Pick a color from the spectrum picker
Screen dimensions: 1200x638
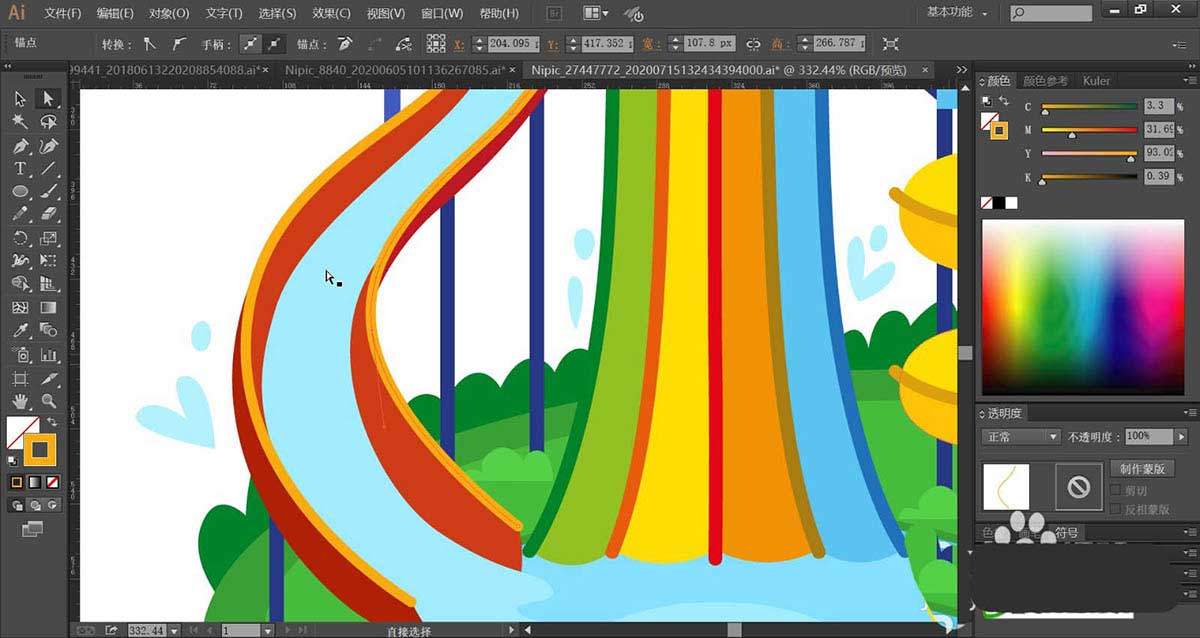[x=1085, y=306]
